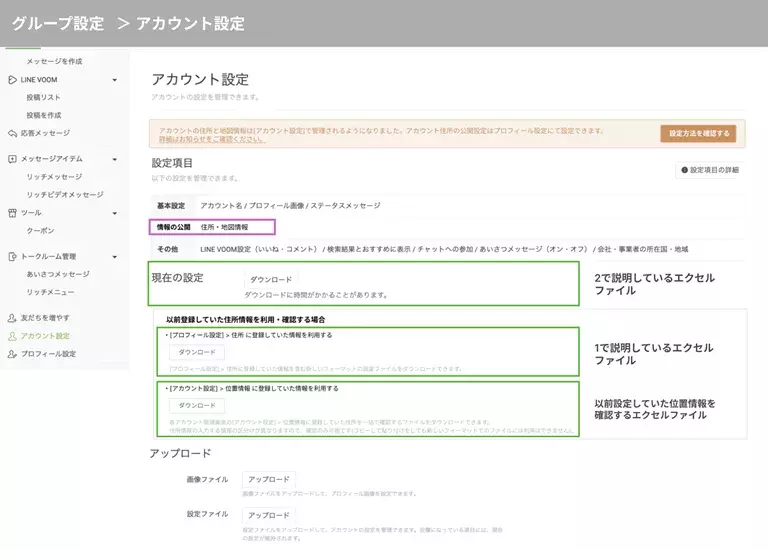
Task: Click the プロフィール設定 person icon in sidebar
Action: (12, 354)
